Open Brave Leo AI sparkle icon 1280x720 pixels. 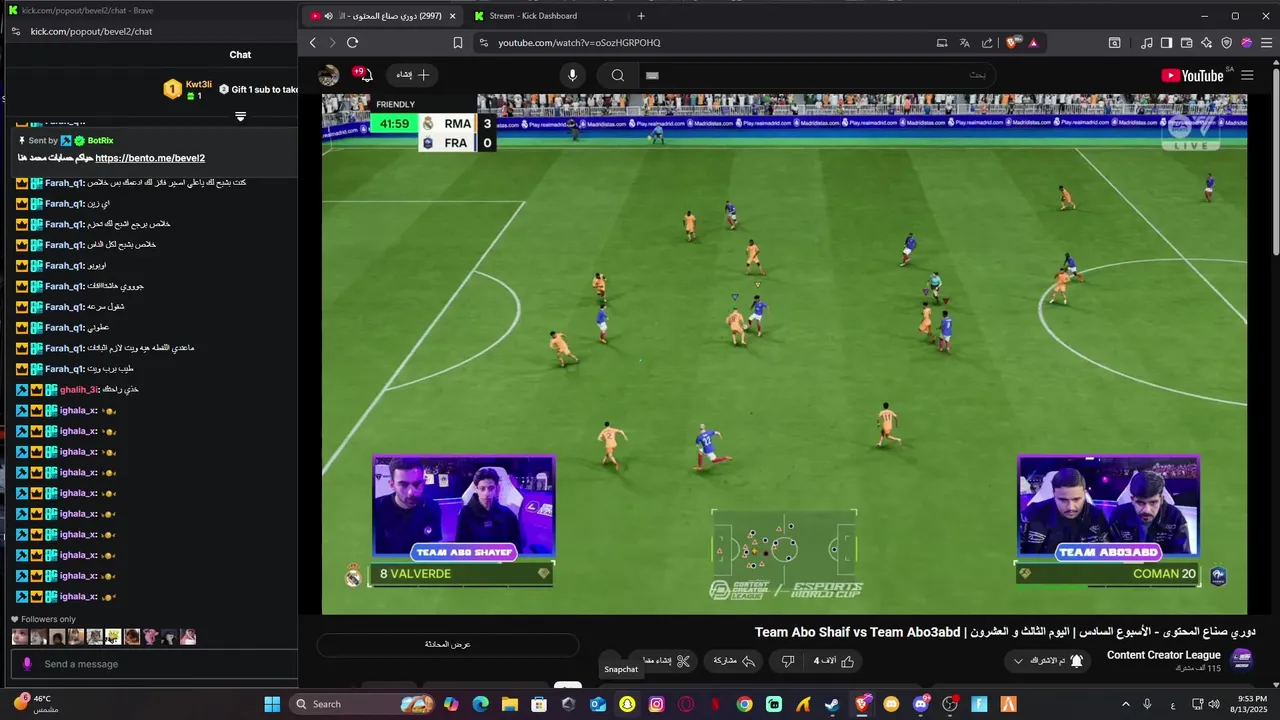click(x=1207, y=43)
